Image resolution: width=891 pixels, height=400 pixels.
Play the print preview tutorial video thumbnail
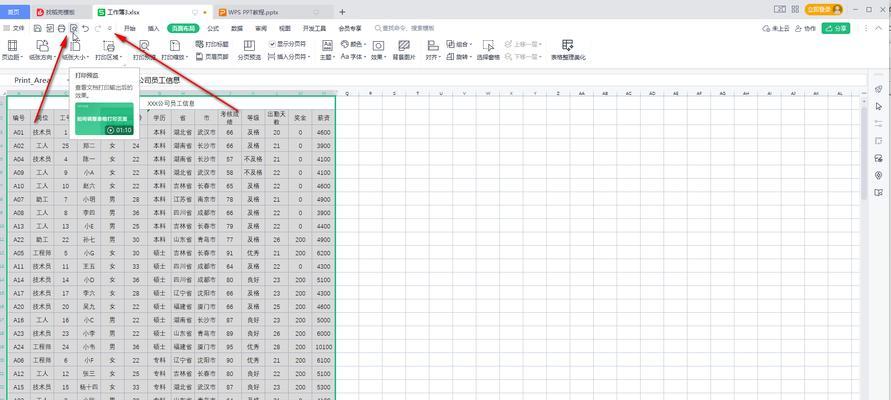pos(105,119)
